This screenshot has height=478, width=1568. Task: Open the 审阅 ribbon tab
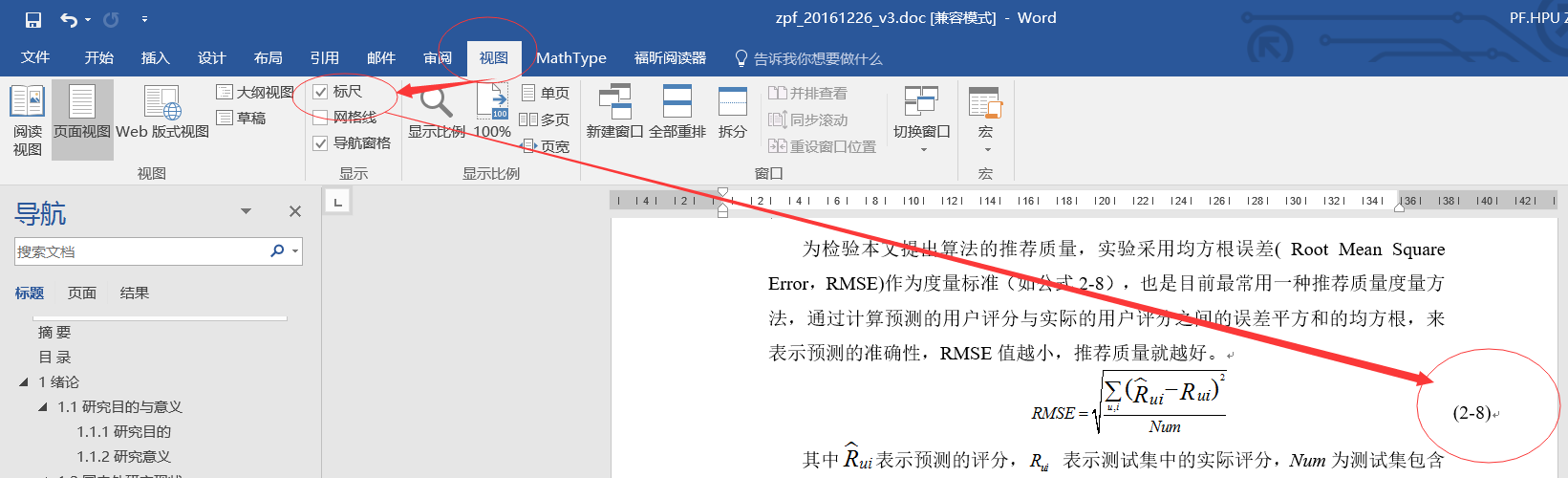click(x=438, y=58)
